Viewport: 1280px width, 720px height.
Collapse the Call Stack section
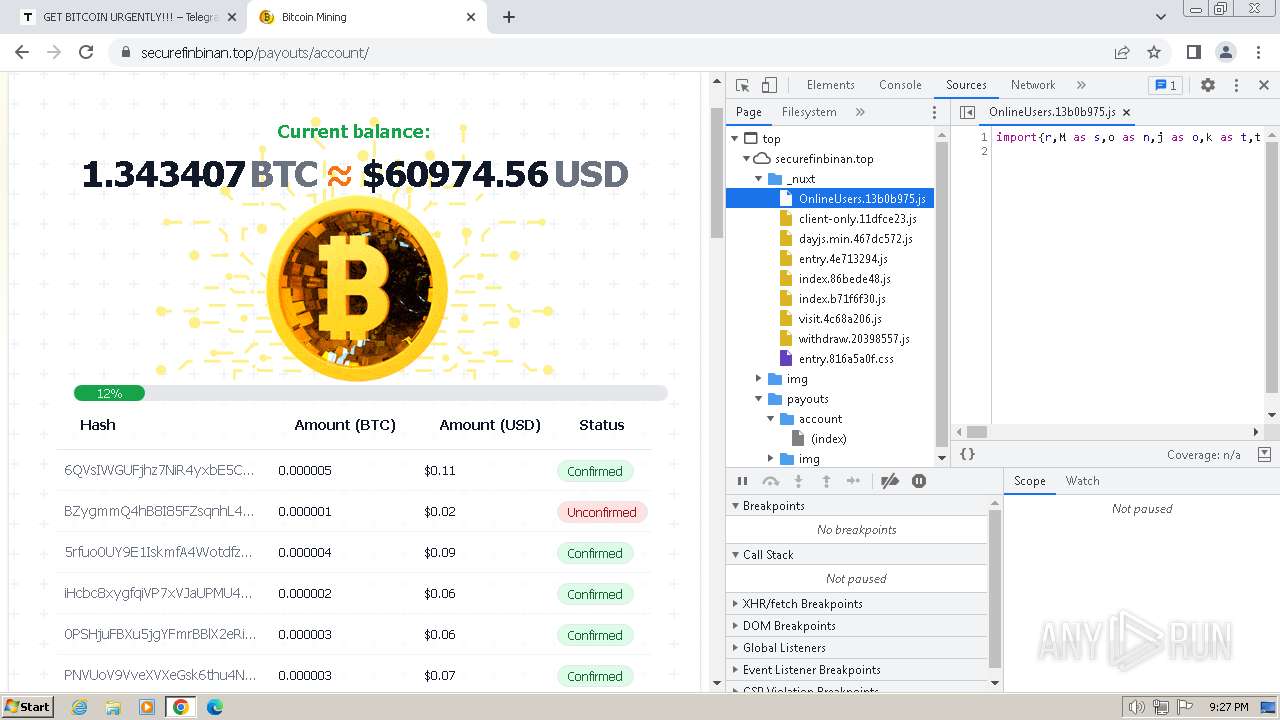(856, 555)
